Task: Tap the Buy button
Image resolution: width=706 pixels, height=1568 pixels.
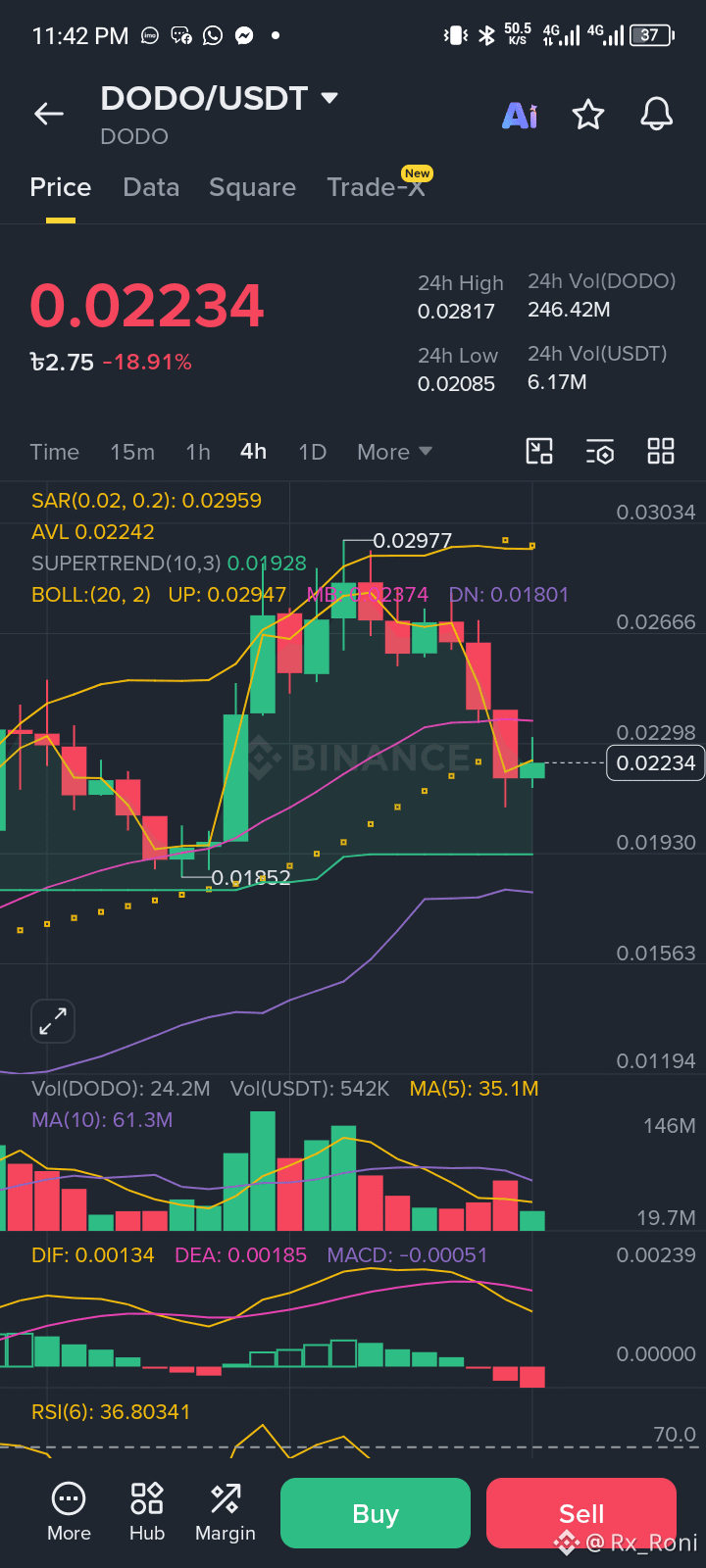Action: tap(376, 1513)
